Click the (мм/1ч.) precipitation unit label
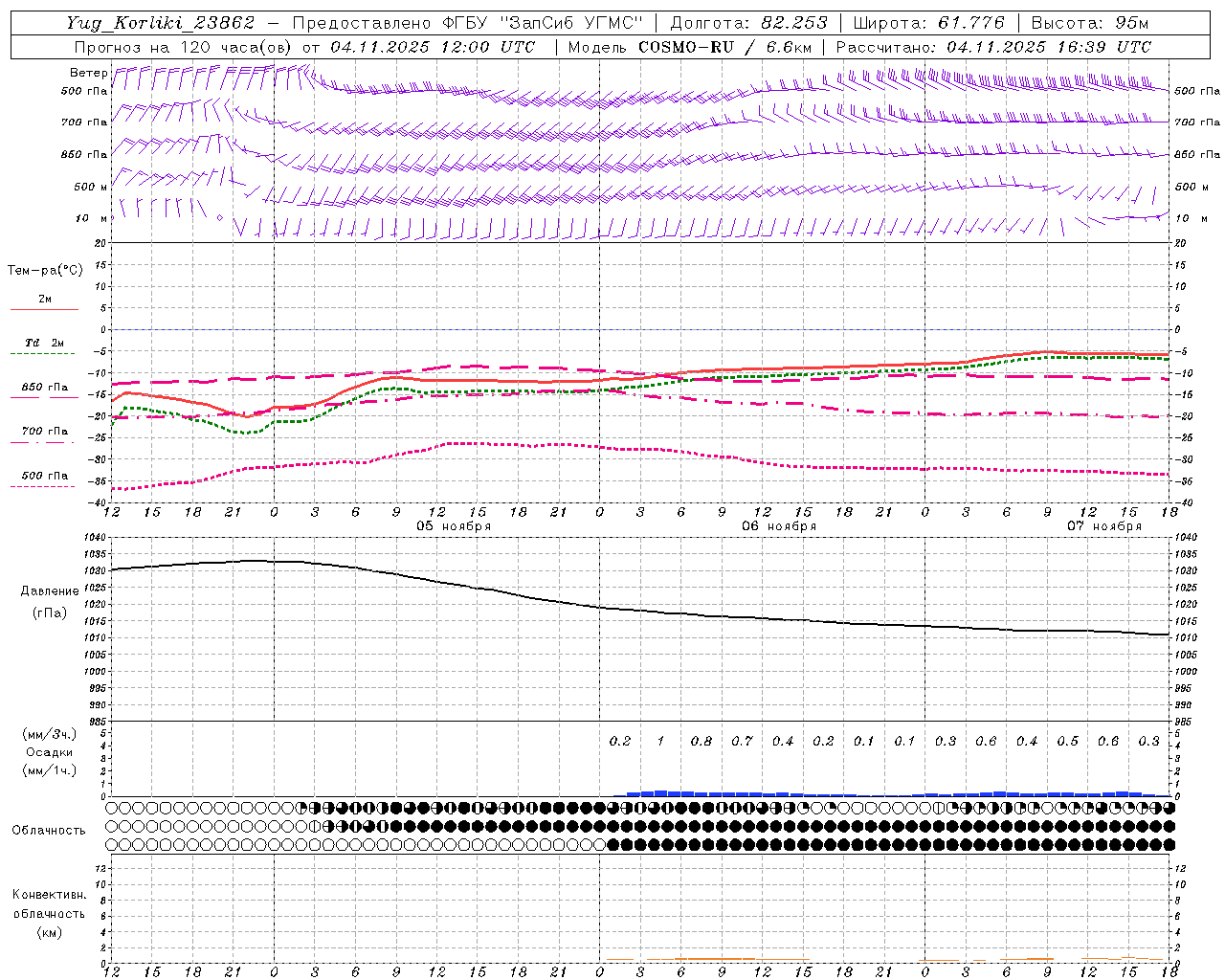This screenshot has width=1225, height=980. pos(50,770)
